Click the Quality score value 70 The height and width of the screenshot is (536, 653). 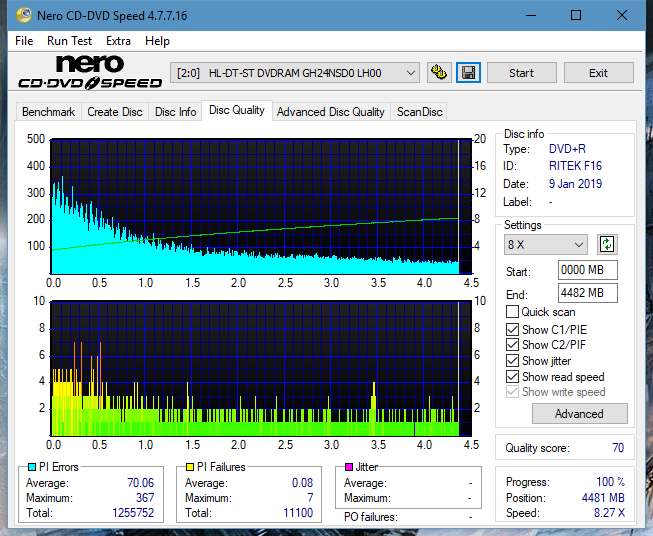tap(618, 448)
